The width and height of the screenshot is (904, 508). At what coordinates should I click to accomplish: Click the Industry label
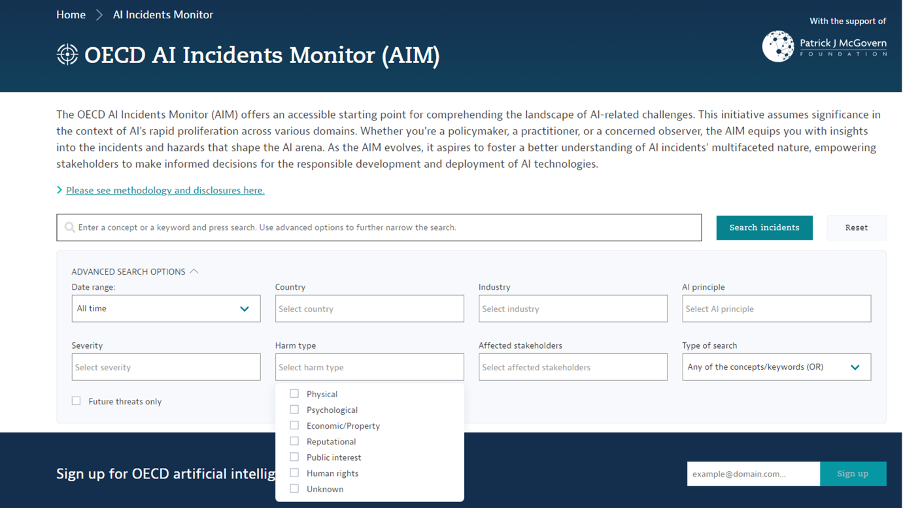494,287
